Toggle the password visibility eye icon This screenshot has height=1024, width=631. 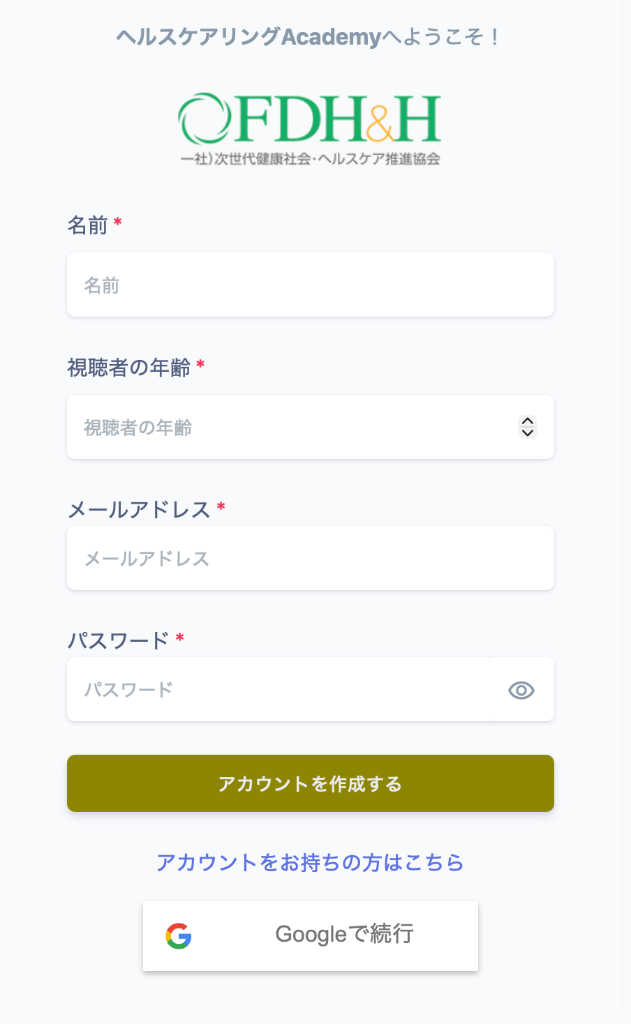point(523,689)
